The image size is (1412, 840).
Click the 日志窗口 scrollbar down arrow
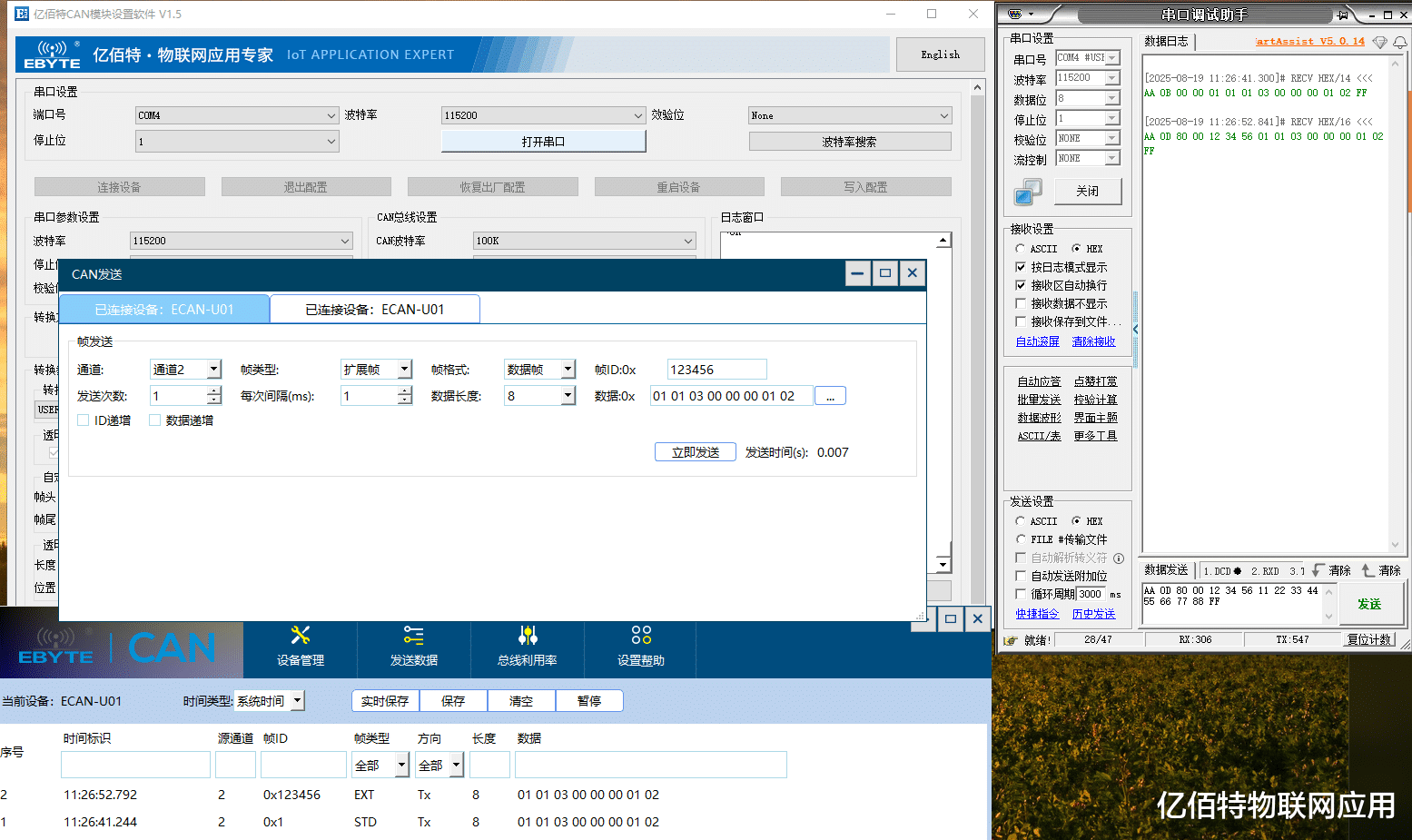coord(943,565)
